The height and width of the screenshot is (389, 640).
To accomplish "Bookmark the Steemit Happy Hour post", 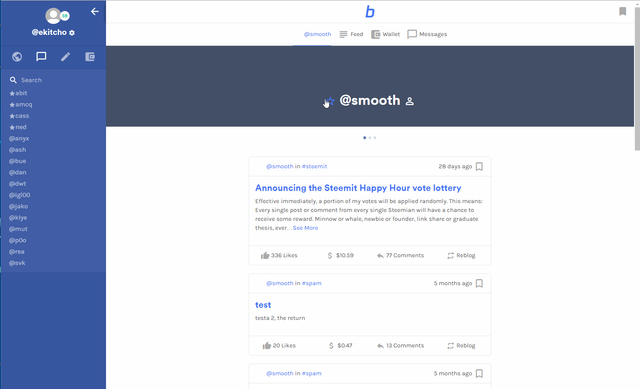I will tap(480, 167).
